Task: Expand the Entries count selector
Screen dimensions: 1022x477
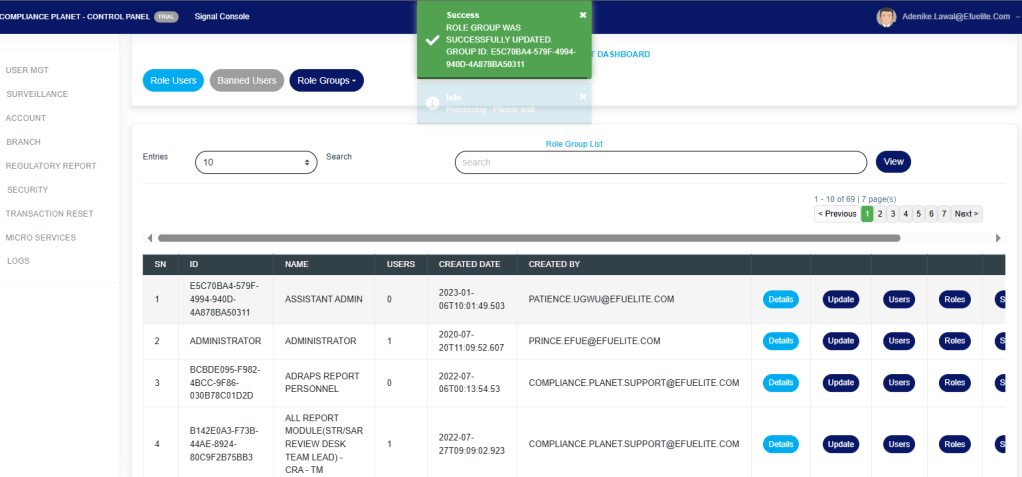Action: click(256, 162)
